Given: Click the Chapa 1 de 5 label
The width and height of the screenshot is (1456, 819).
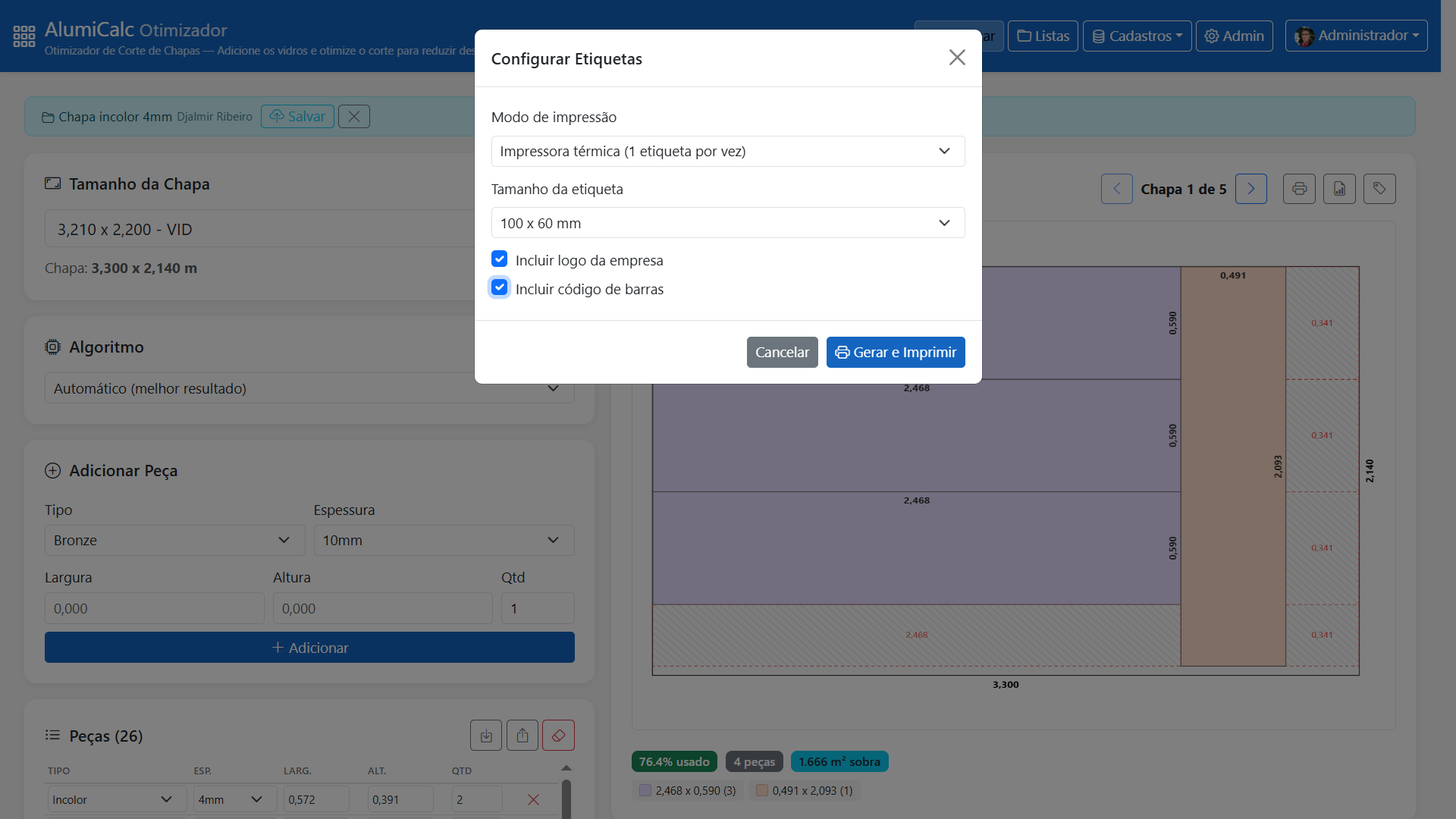Looking at the screenshot, I should [1183, 189].
